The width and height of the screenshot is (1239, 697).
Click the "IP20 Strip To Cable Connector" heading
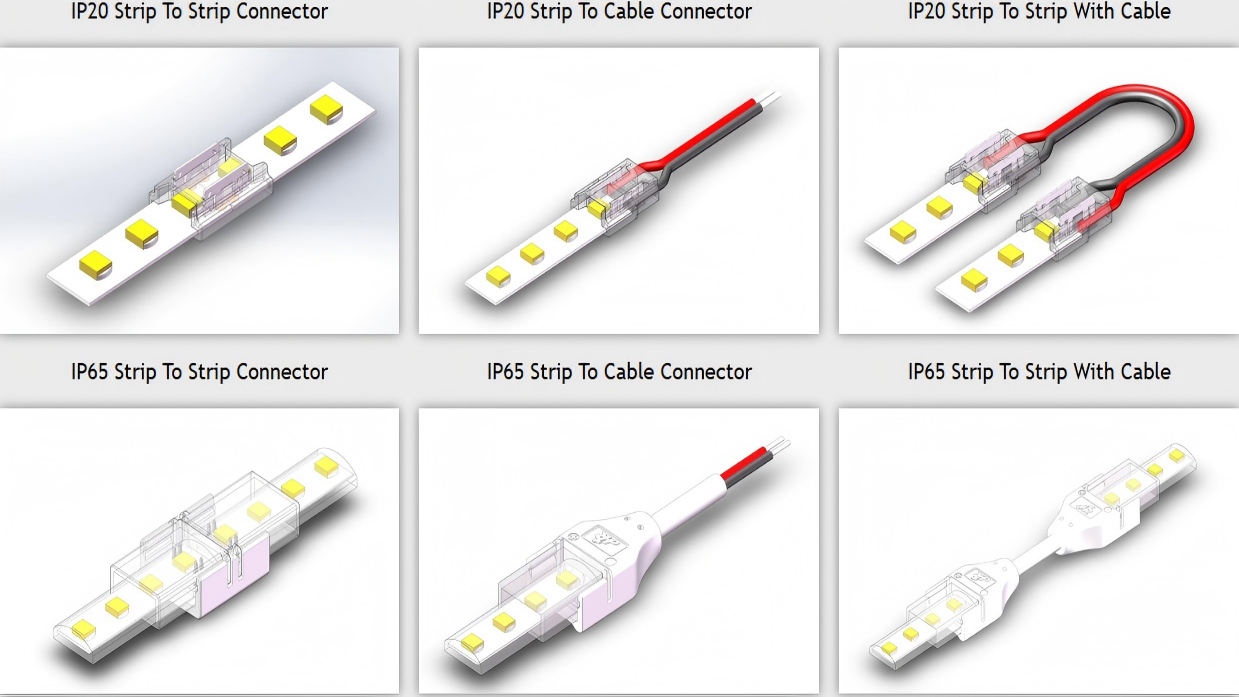point(619,12)
